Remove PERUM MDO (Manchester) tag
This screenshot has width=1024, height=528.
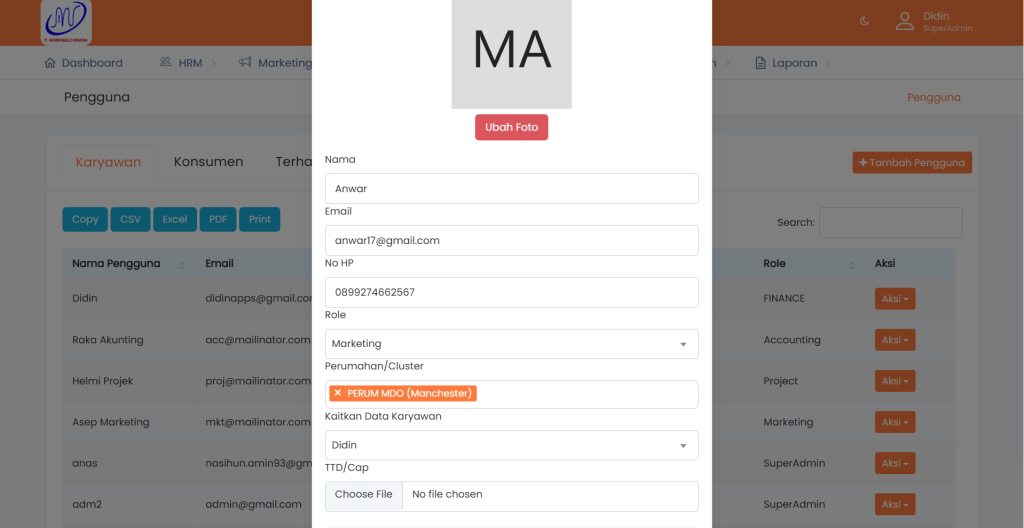(x=338, y=393)
